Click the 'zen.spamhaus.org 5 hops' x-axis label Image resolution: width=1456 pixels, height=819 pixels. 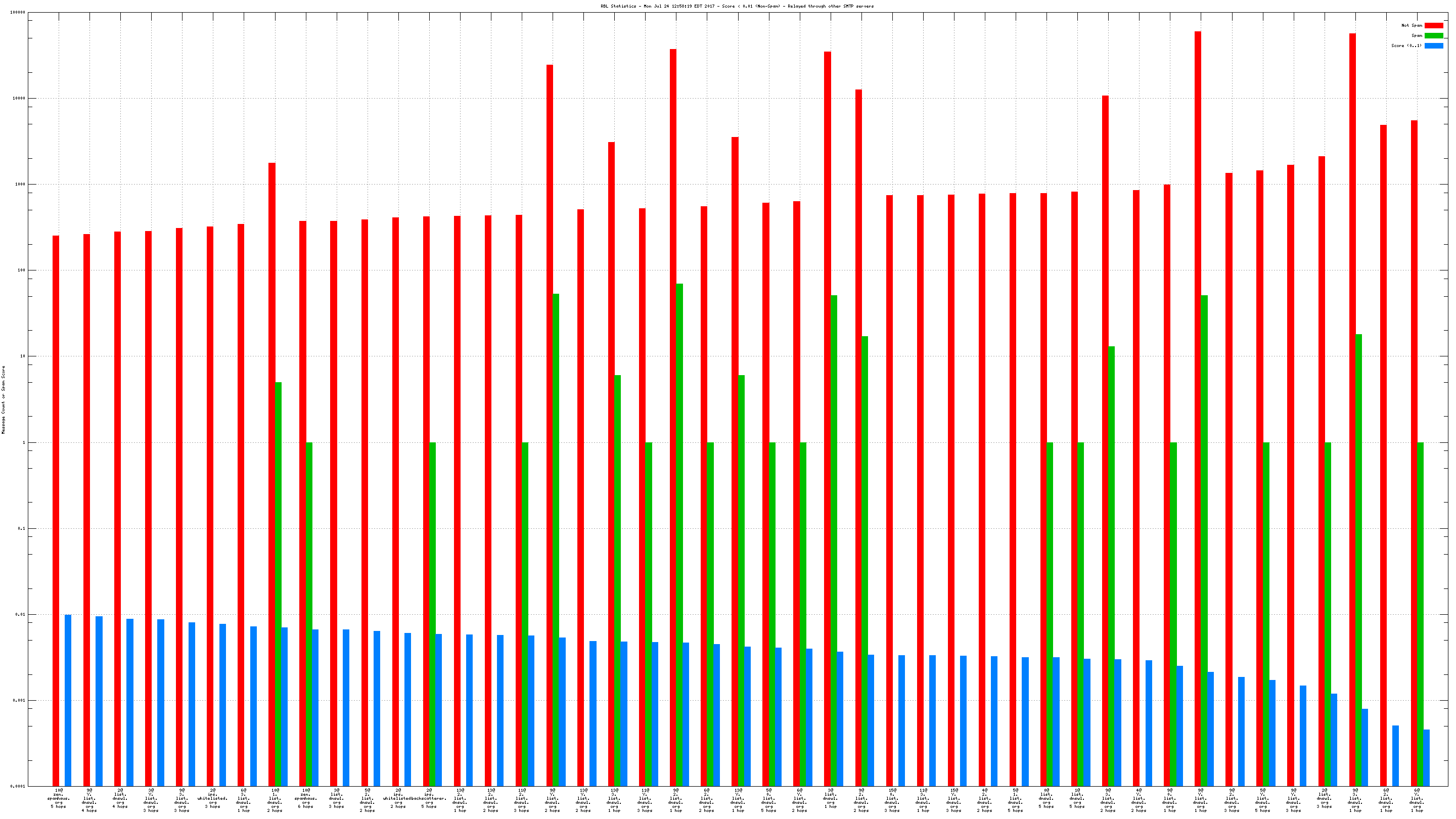[x=59, y=798]
